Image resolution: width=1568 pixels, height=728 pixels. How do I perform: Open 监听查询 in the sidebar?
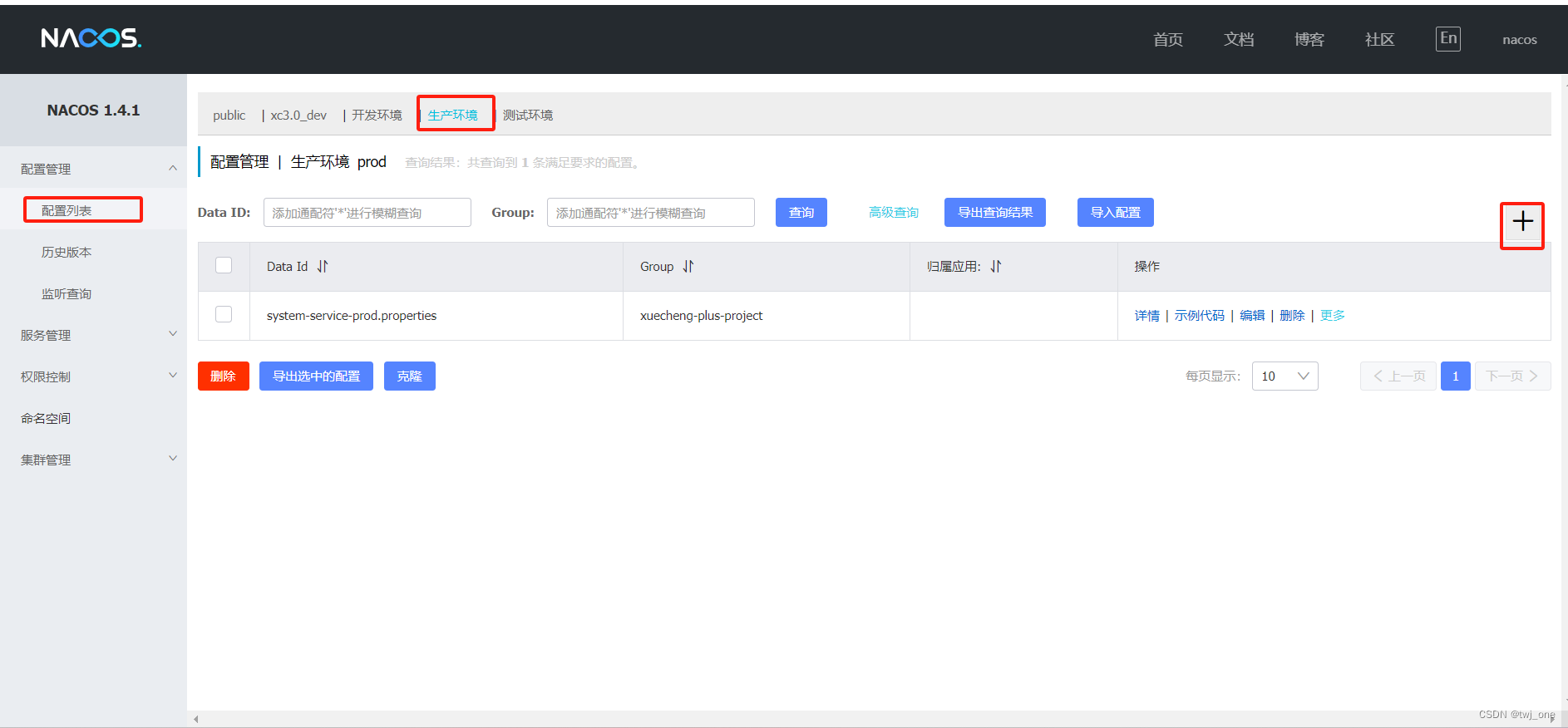click(x=67, y=293)
